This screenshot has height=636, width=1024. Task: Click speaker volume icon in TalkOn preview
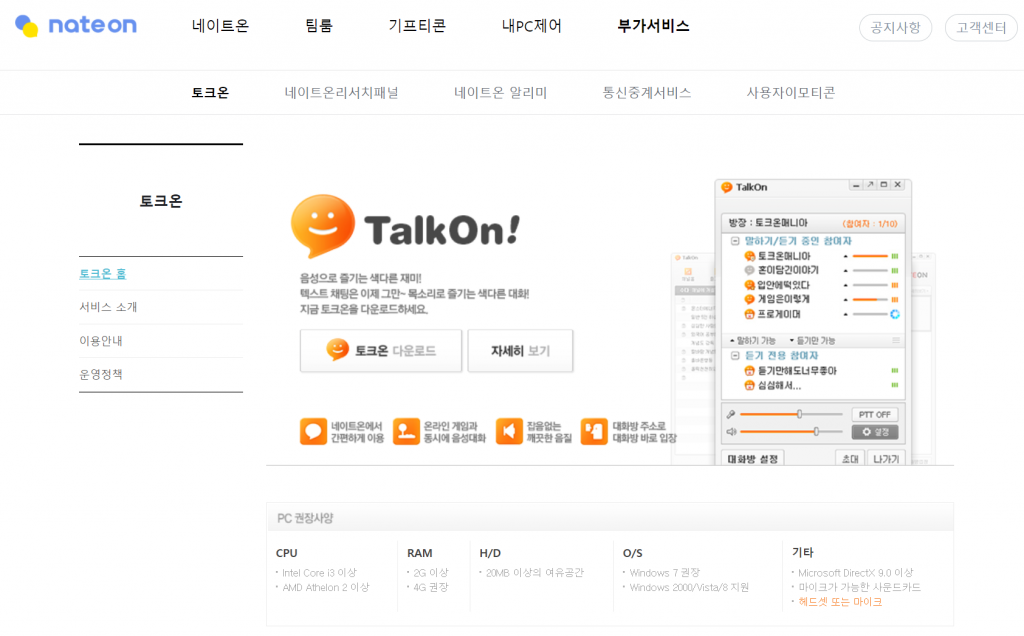point(731,432)
